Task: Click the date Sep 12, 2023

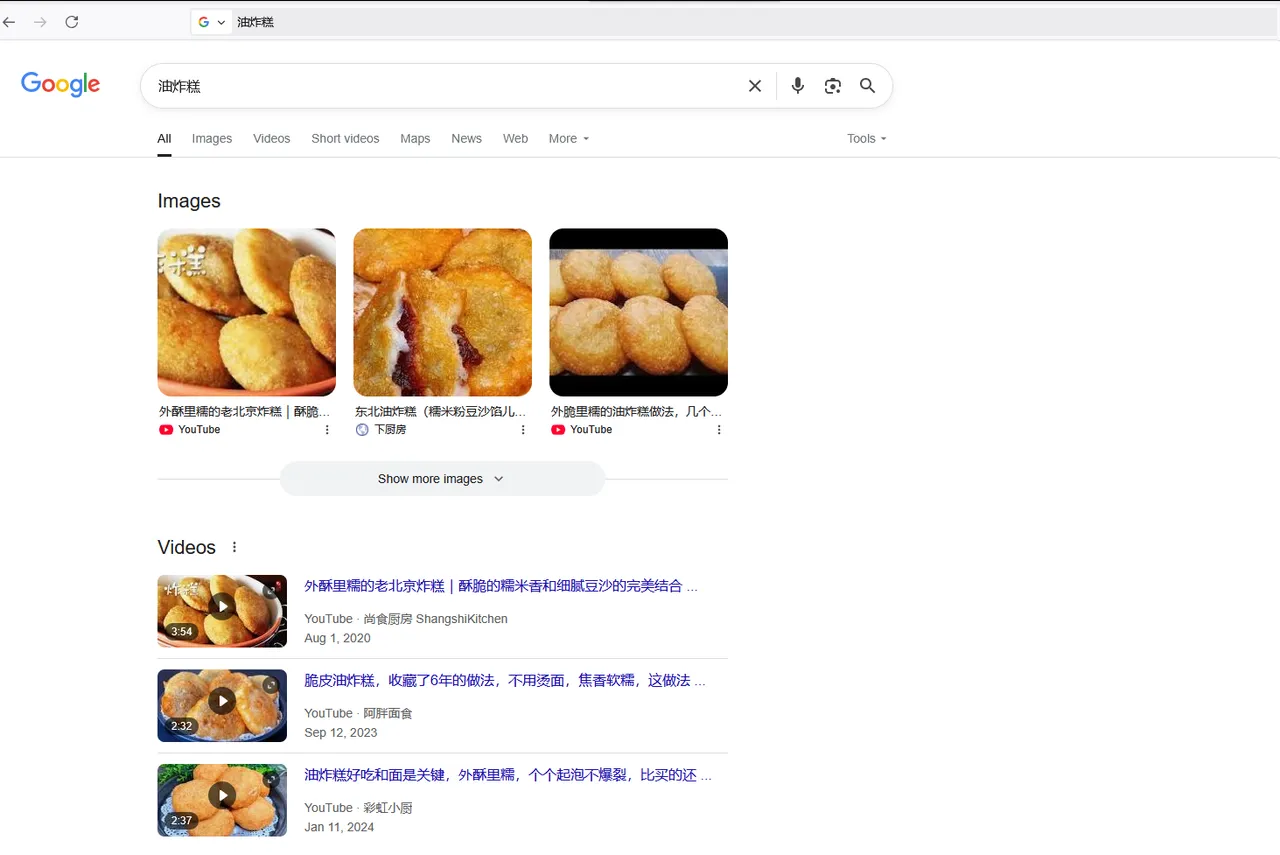Action: click(x=341, y=732)
